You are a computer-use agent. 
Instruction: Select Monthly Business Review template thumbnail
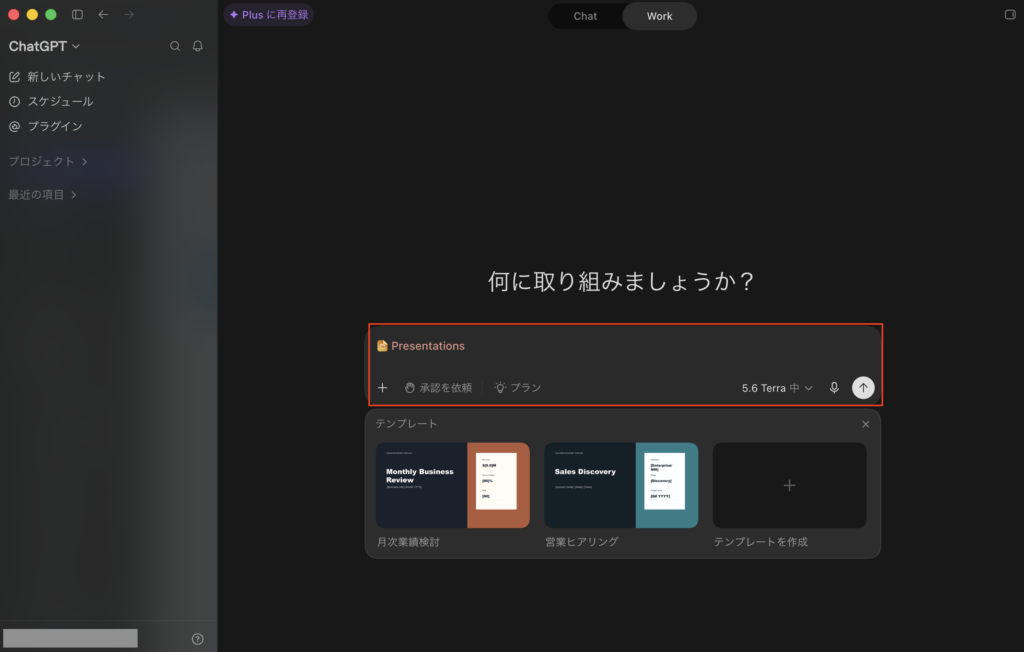pyautogui.click(x=453, y=485)
